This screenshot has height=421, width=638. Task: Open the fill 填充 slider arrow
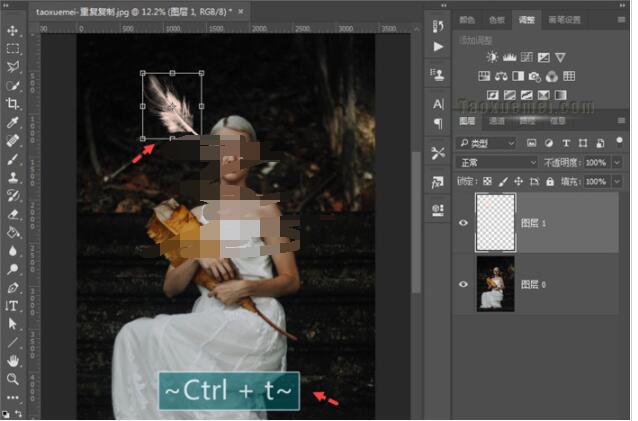point(618,182)
